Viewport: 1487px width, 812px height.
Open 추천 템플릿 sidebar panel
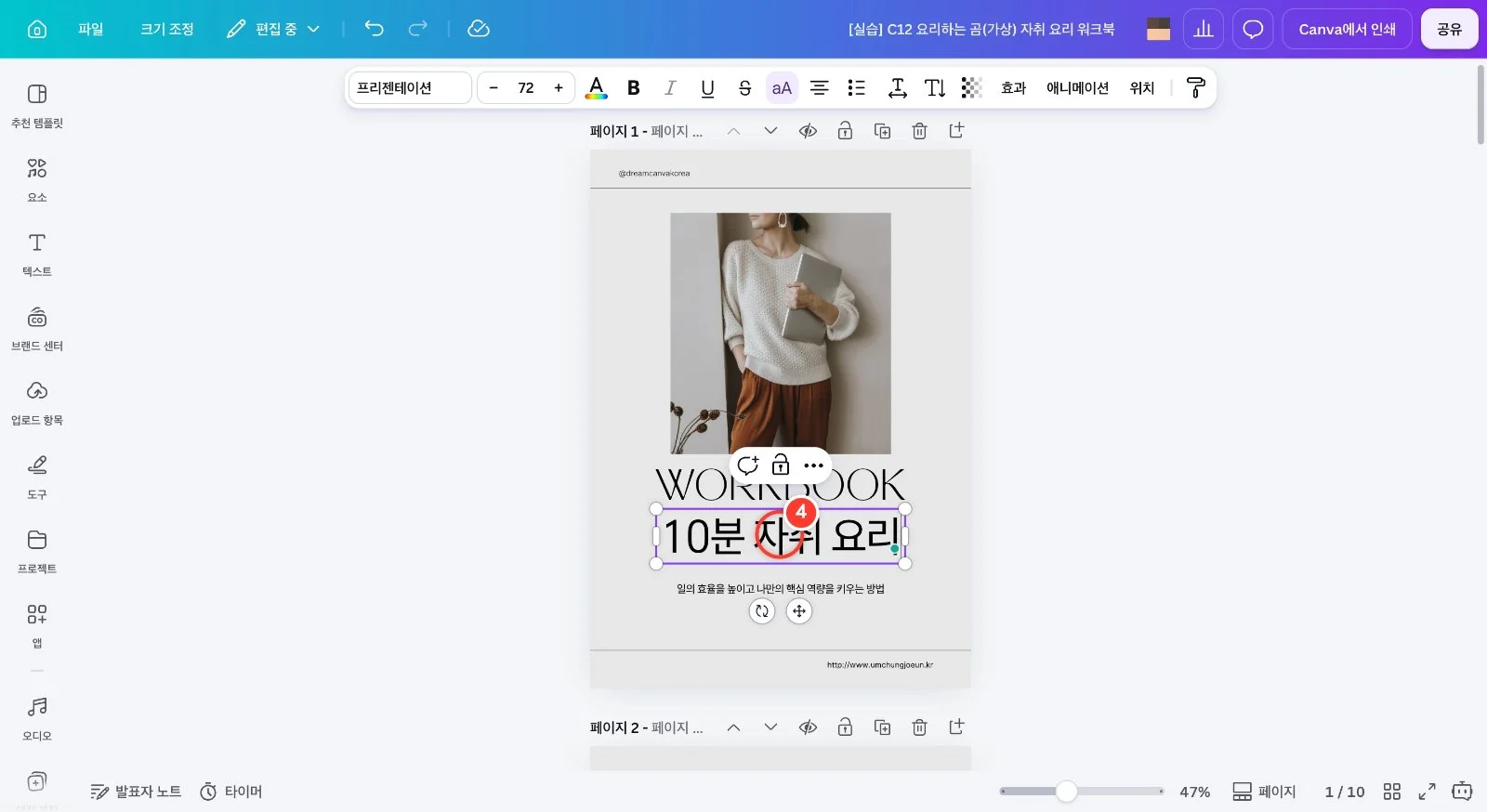[37, 106]
